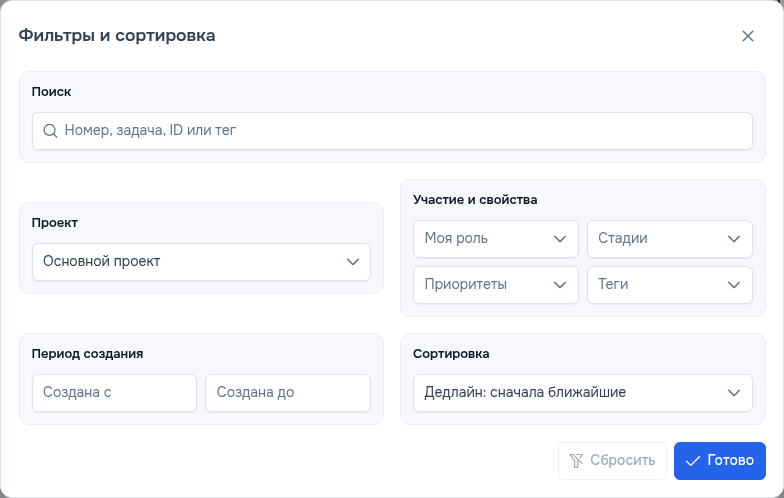Screen dimensions: 784x498
Task: Close the filters and sorting dialog
Action: point(748,36)
